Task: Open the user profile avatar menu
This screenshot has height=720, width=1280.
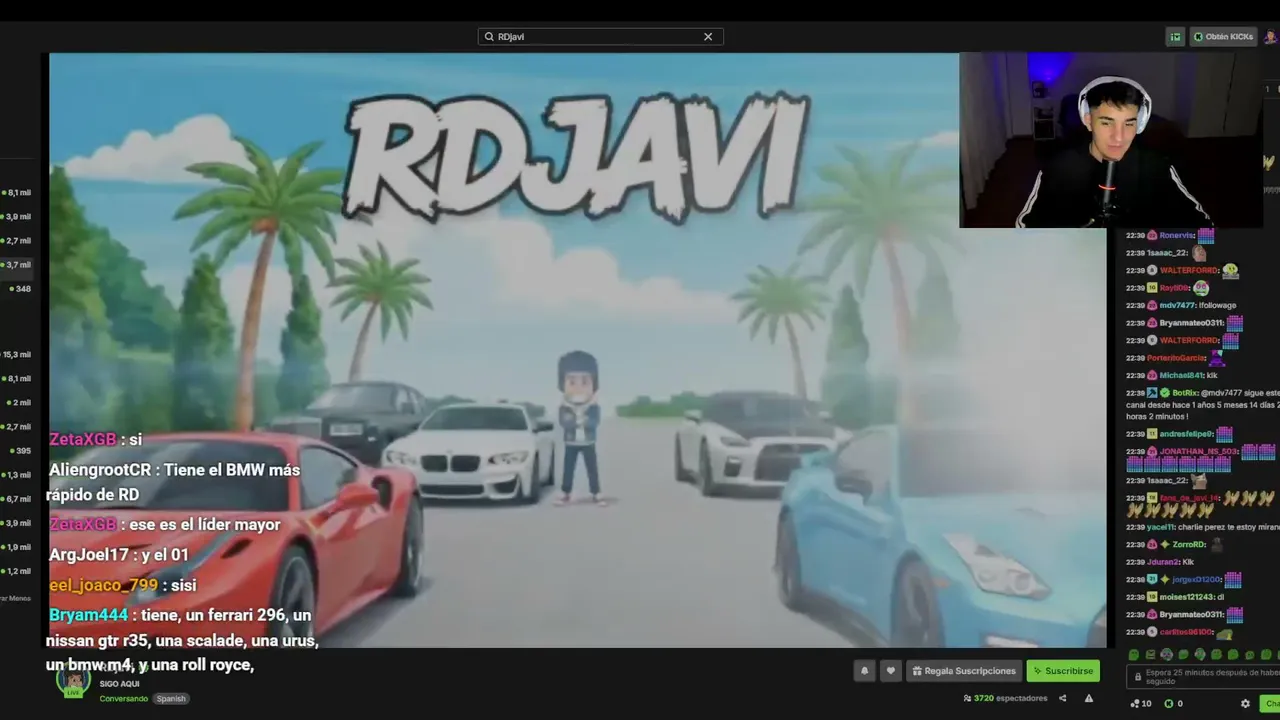Action: [x=1270, y=37]
